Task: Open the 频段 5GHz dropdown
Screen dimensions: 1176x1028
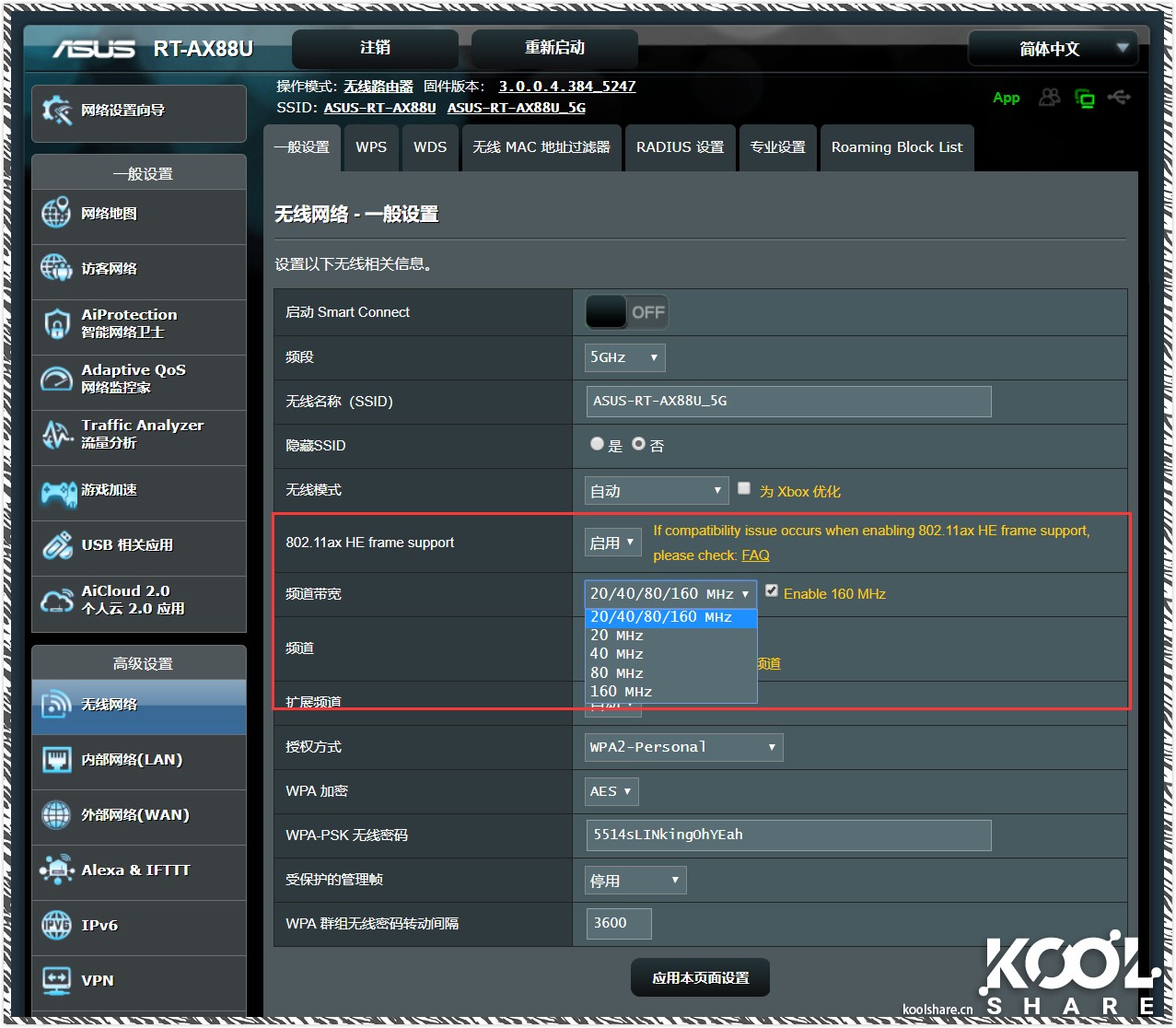Action: click(x=624, y=357)
